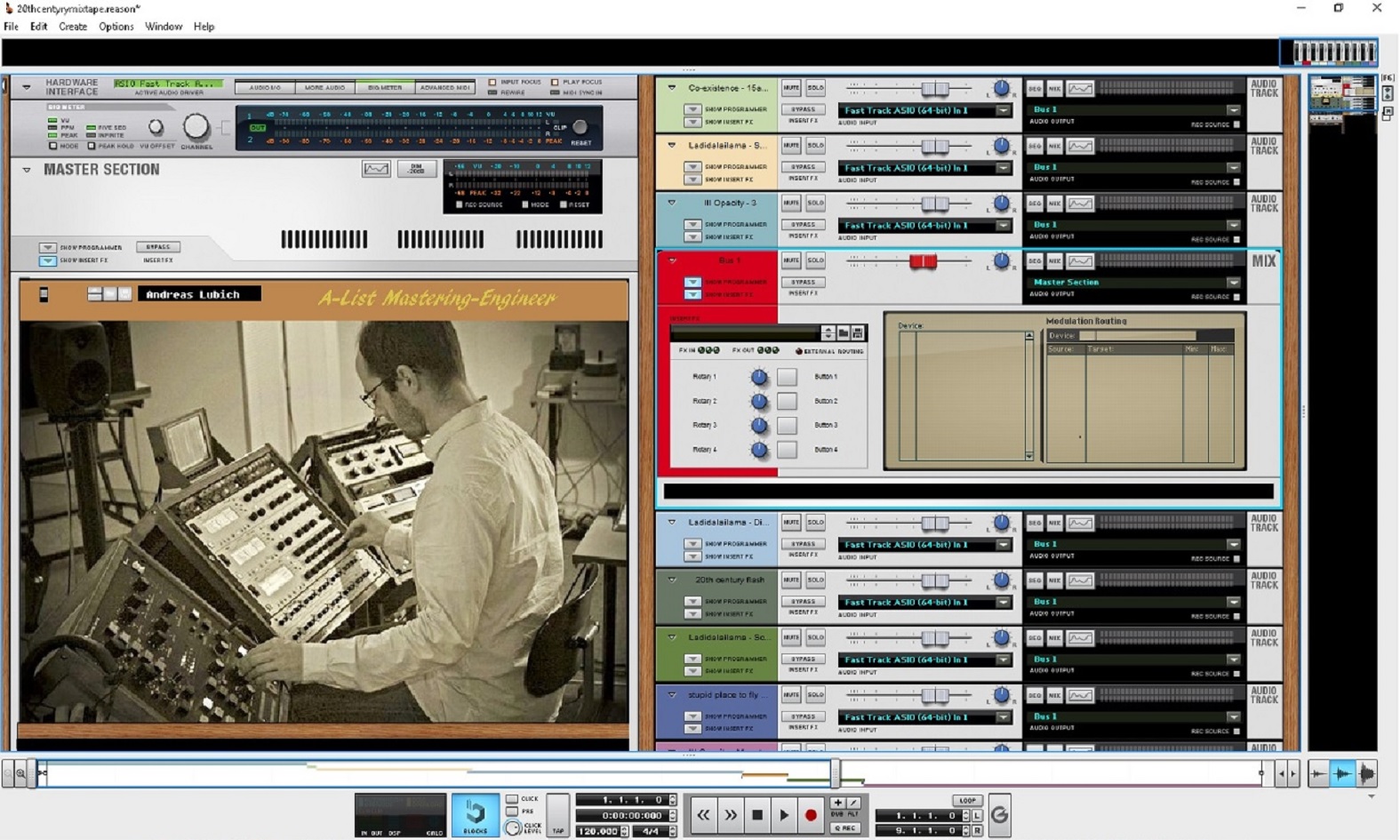Click the Master Section automation curve icon

(x=376, y=169)
